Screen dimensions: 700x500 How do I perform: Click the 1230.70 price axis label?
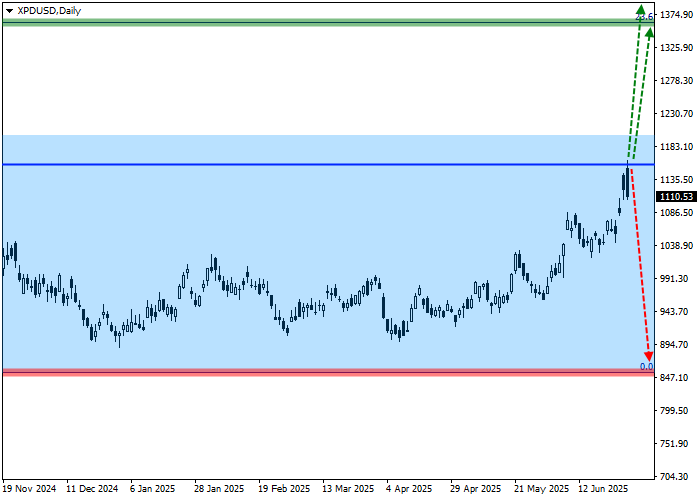click(x=676, y=114)
